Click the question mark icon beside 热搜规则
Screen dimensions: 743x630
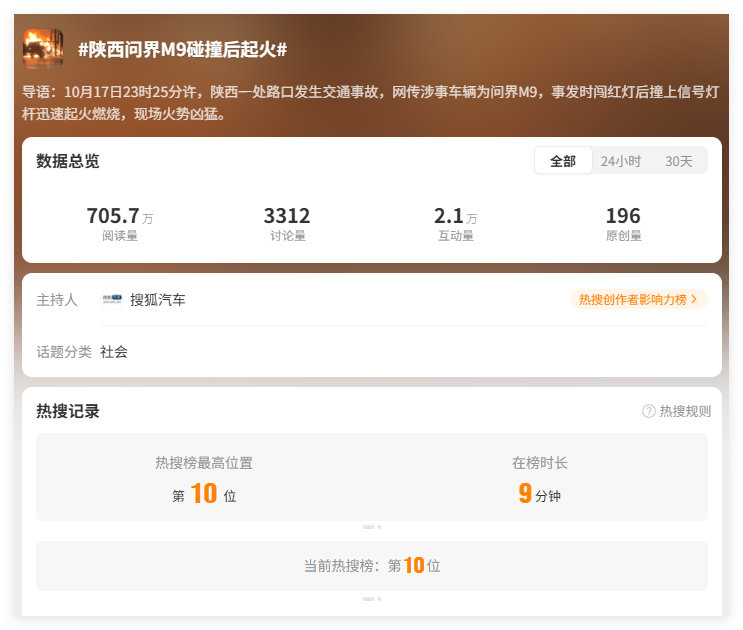(x=649, y=411)
